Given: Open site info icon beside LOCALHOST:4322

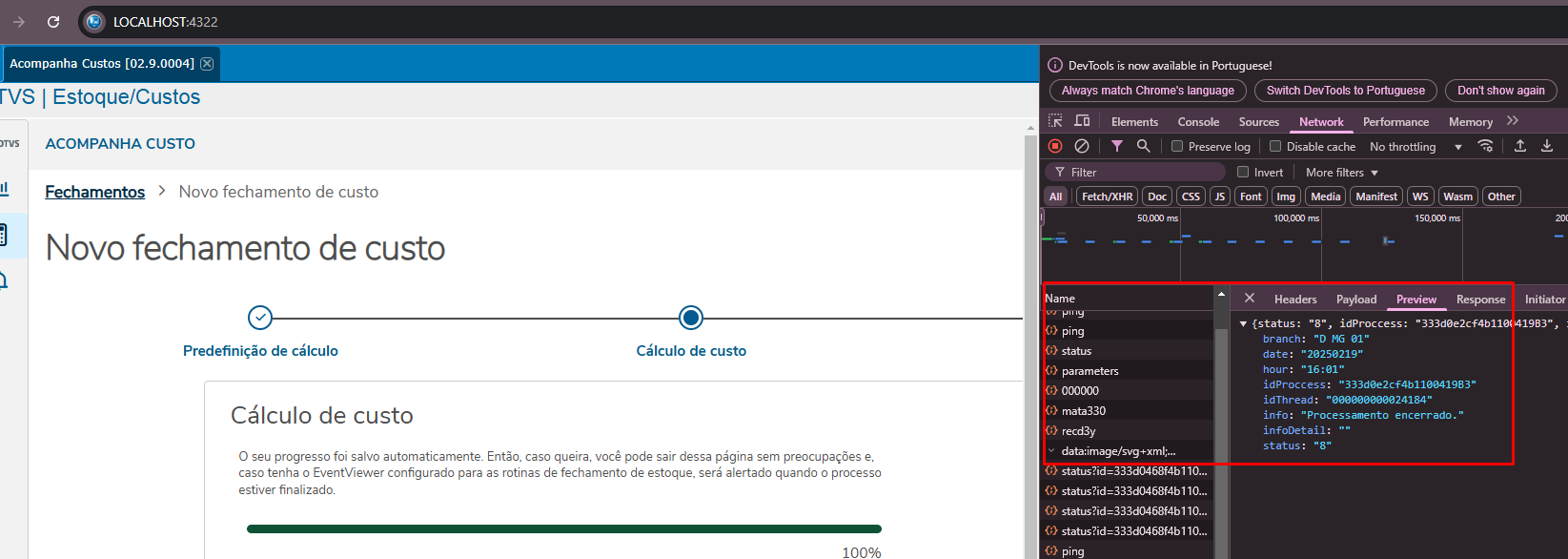Looking at the screenshot, I should (93, 21).
